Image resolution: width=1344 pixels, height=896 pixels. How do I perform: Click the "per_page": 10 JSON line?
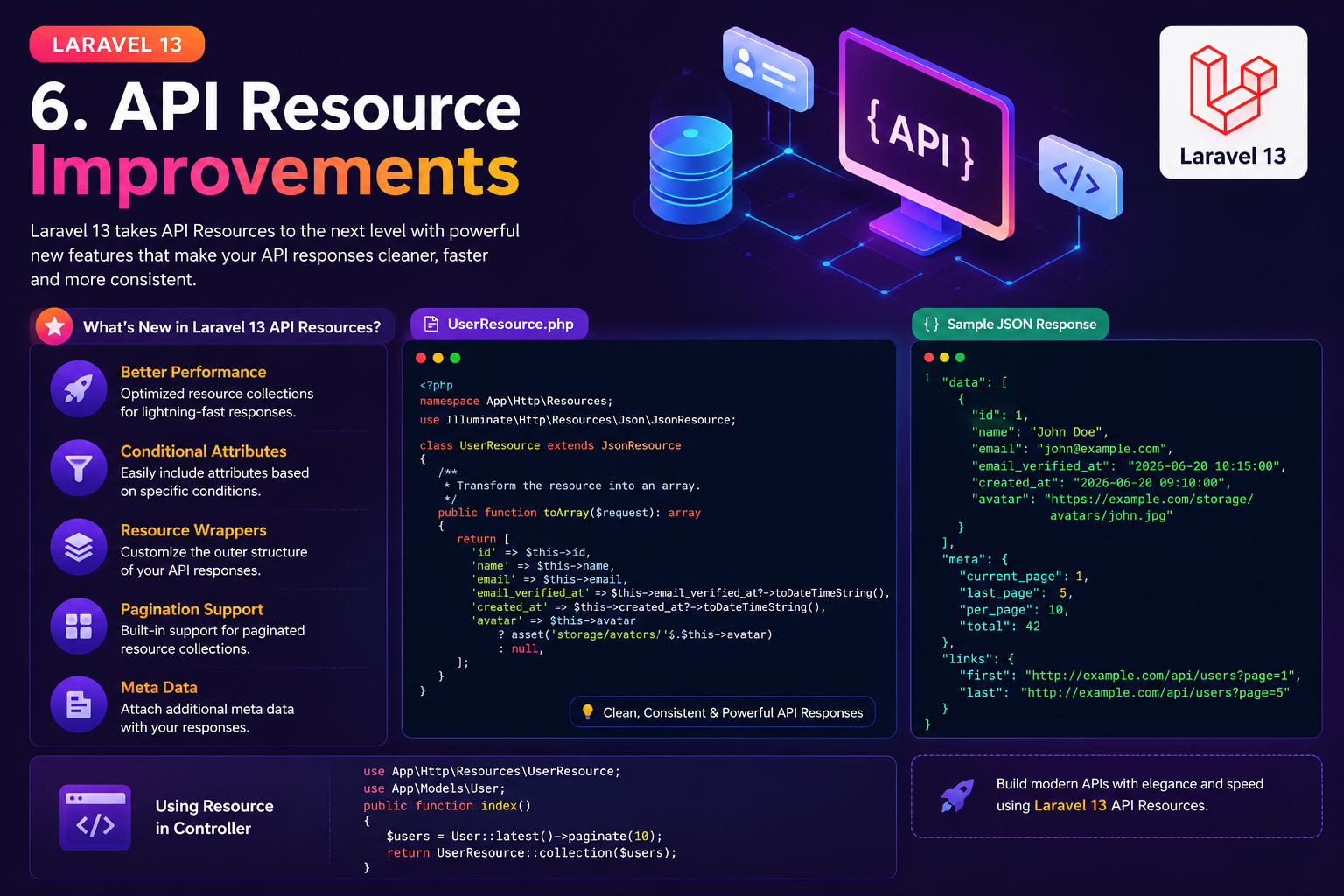[1014, 609]
